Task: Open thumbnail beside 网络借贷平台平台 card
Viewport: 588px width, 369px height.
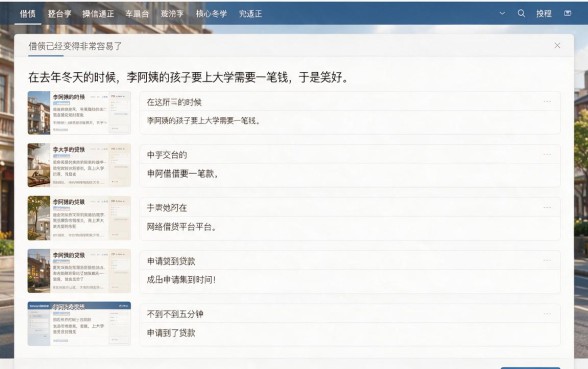Action: [79, 218]
